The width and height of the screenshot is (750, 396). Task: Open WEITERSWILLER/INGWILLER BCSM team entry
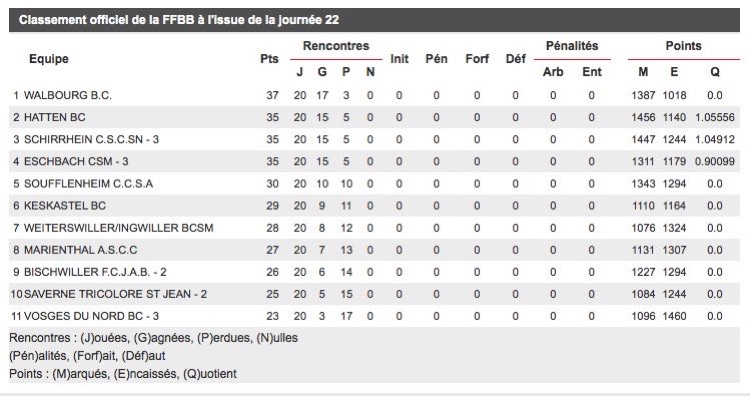[x=119, y=228]
